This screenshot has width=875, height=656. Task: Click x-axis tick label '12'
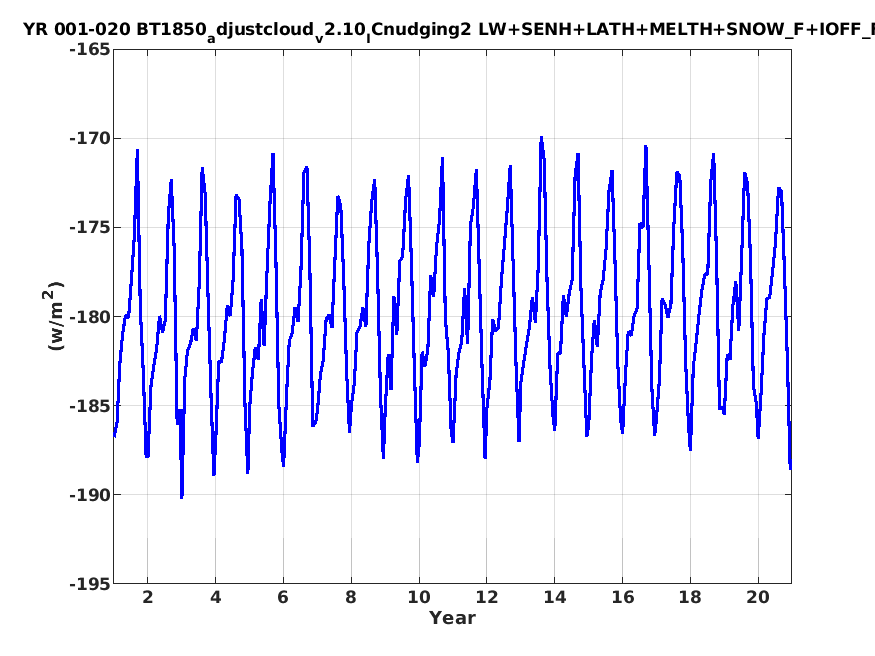[487, 597]
